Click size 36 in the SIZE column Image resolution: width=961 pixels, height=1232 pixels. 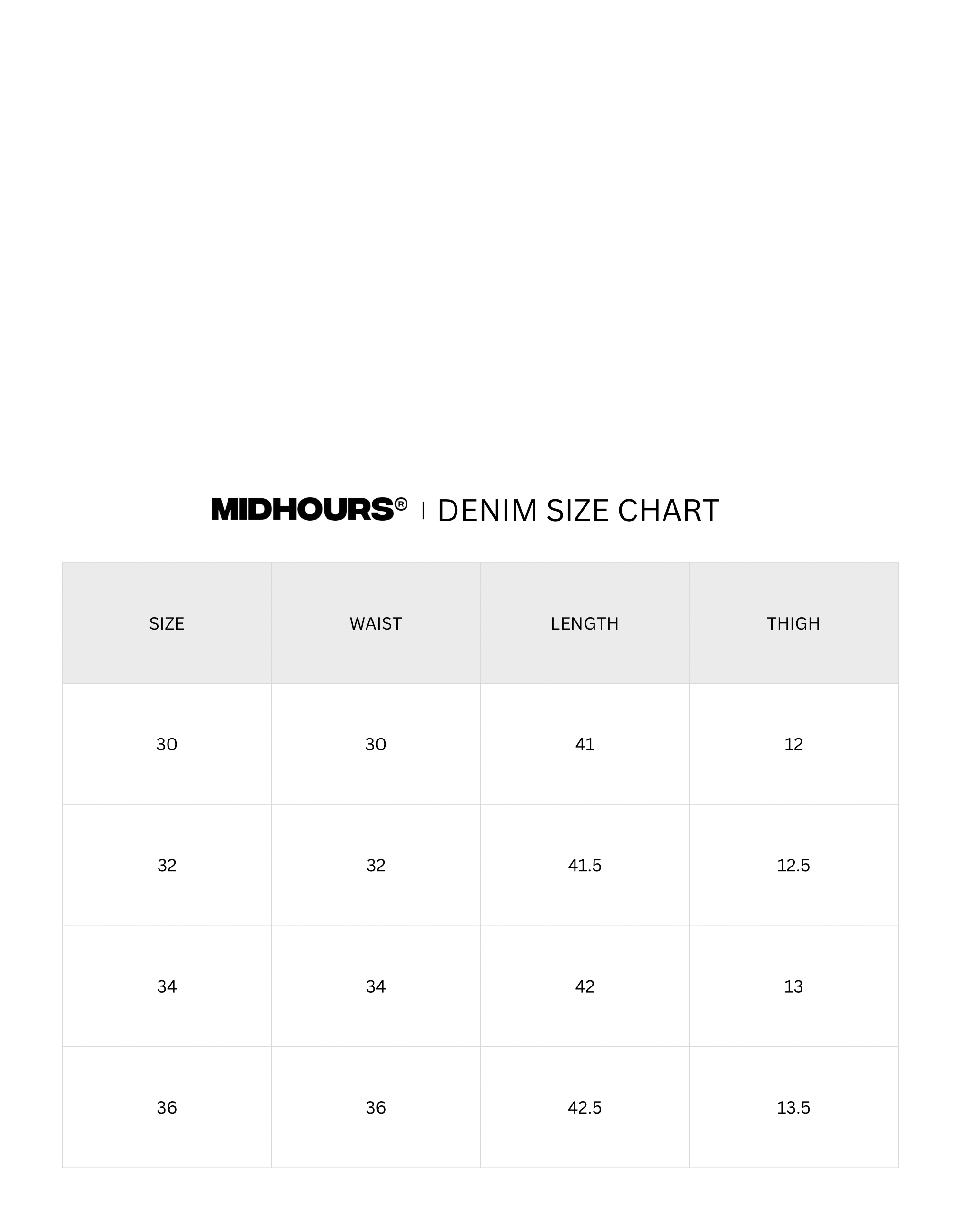[167, 1108]
